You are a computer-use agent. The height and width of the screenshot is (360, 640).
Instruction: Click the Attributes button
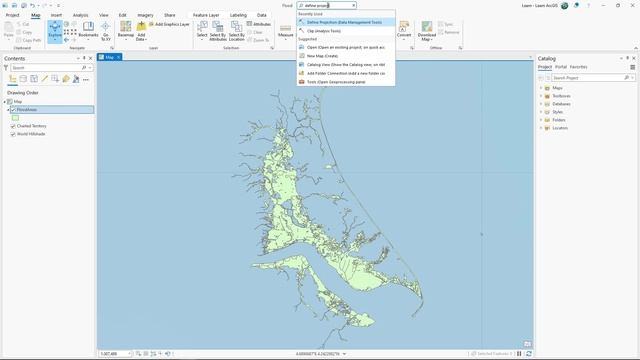259,24
